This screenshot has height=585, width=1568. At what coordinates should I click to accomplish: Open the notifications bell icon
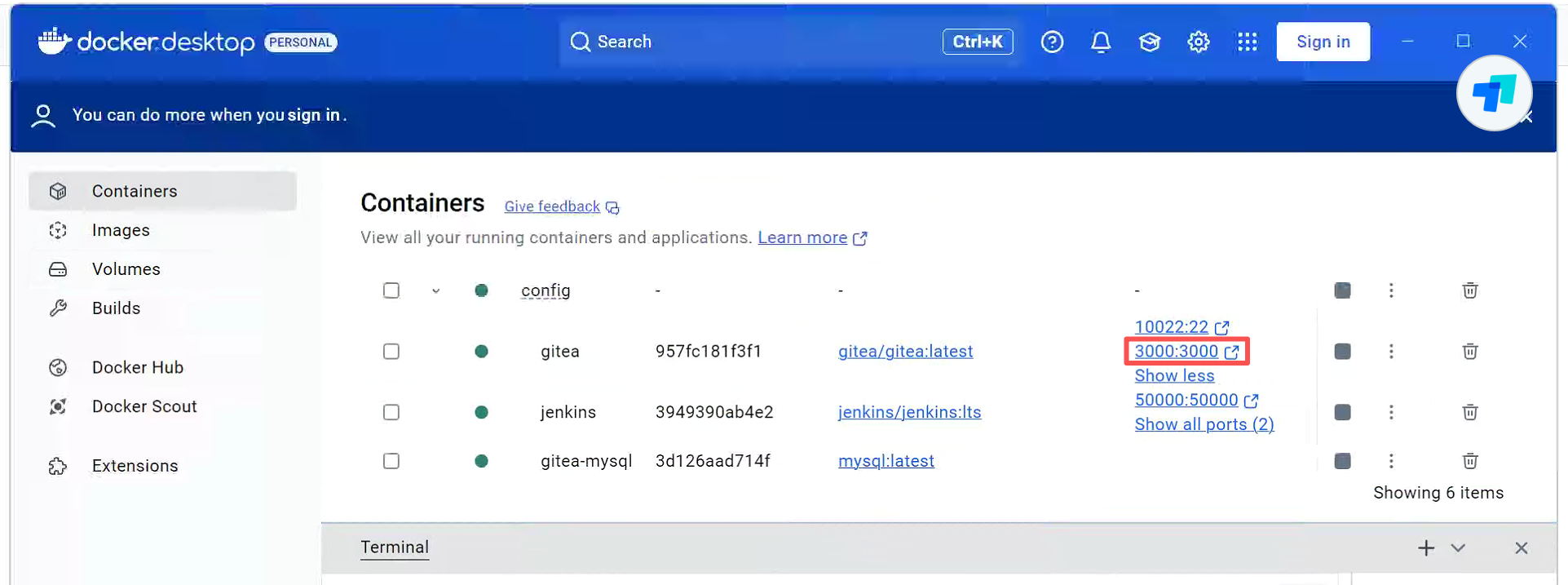coord(1101,42)
